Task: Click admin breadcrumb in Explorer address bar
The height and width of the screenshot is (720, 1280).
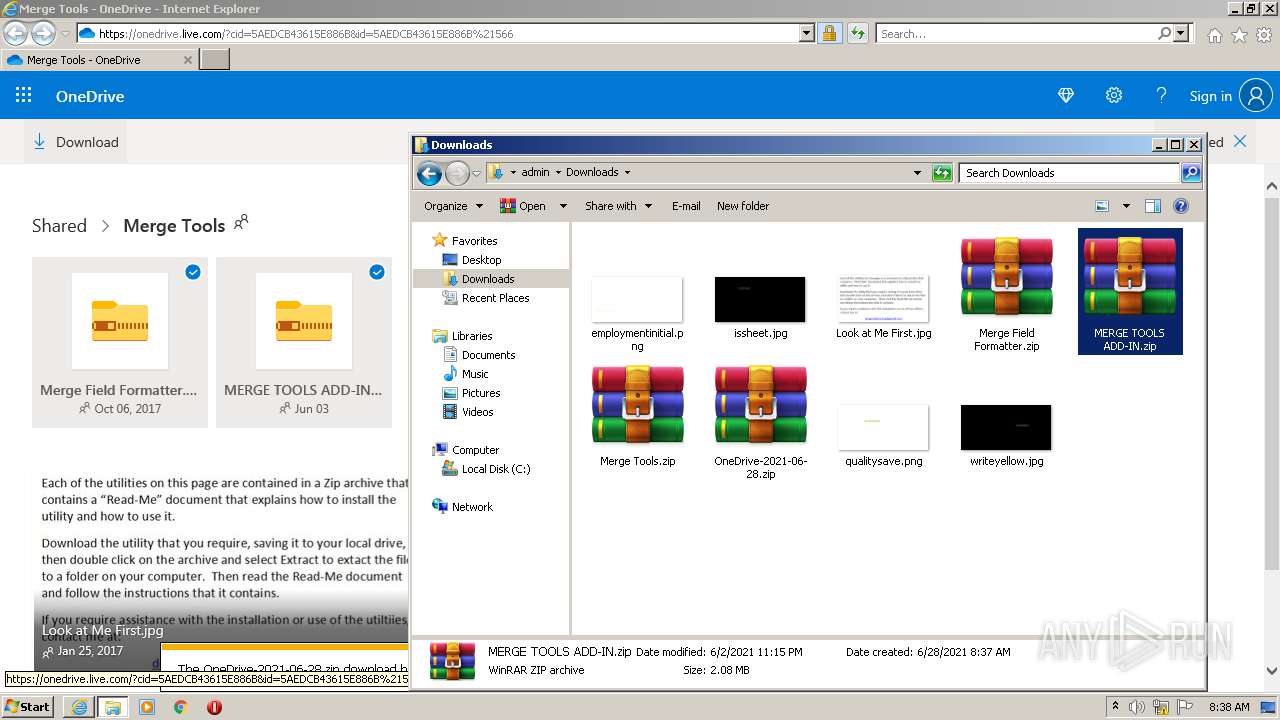Action: [535, 172]
